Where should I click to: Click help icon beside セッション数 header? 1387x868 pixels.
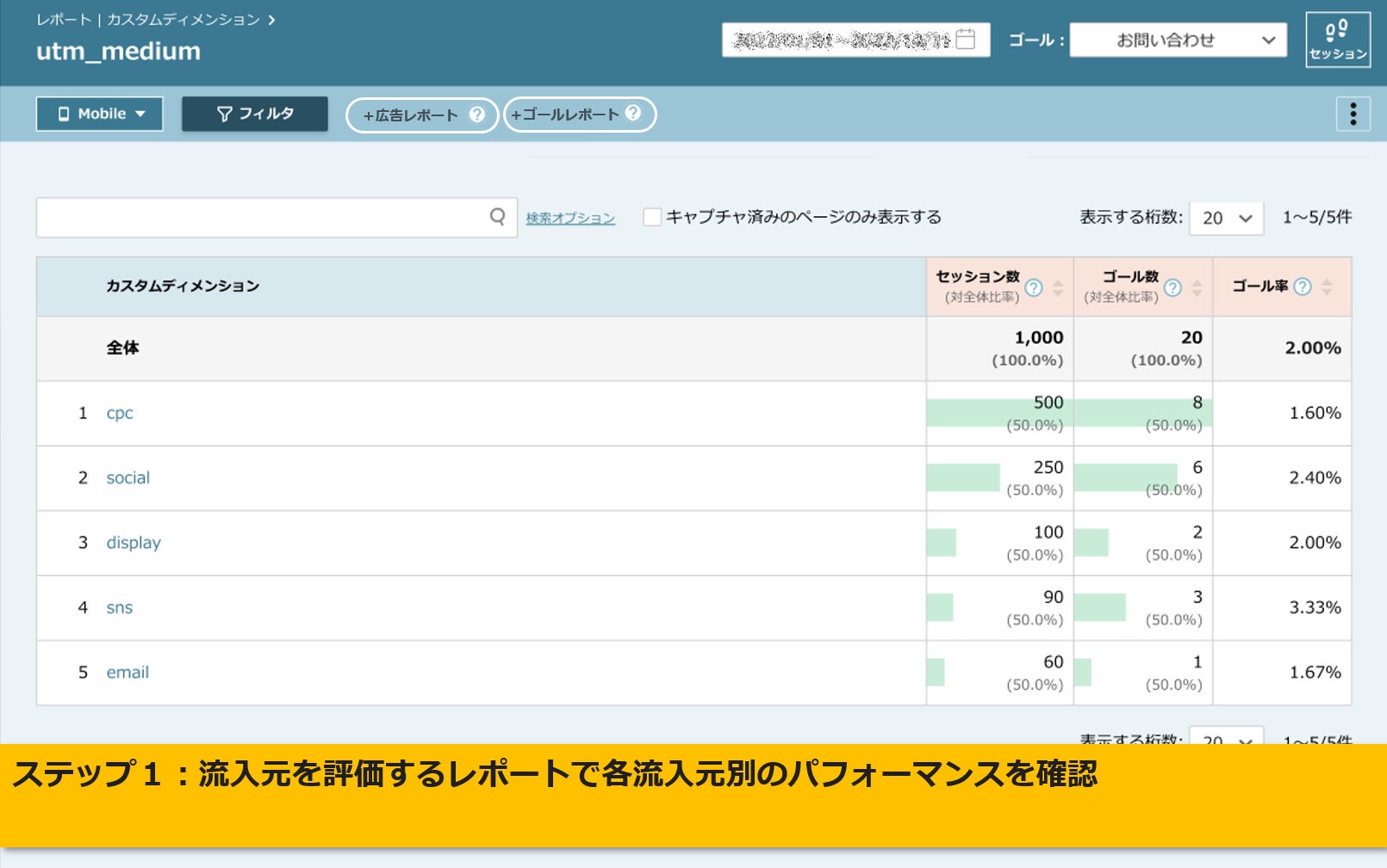[x=1034, y=288]
